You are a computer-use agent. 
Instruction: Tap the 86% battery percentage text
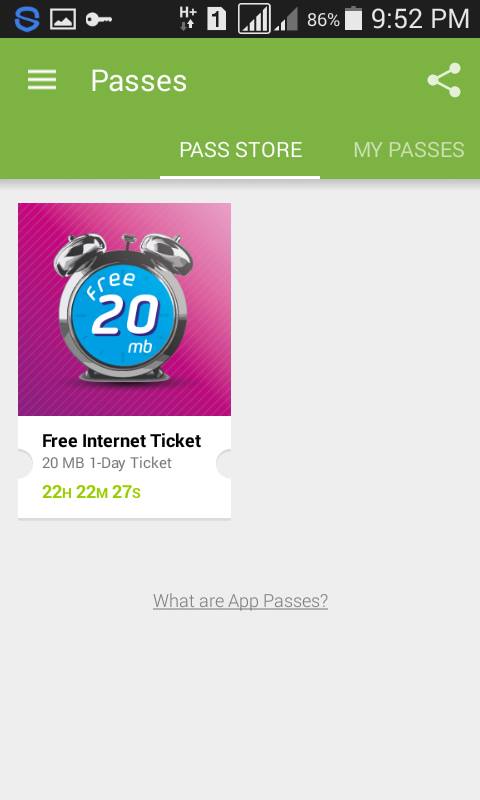[x=323, y=20]
